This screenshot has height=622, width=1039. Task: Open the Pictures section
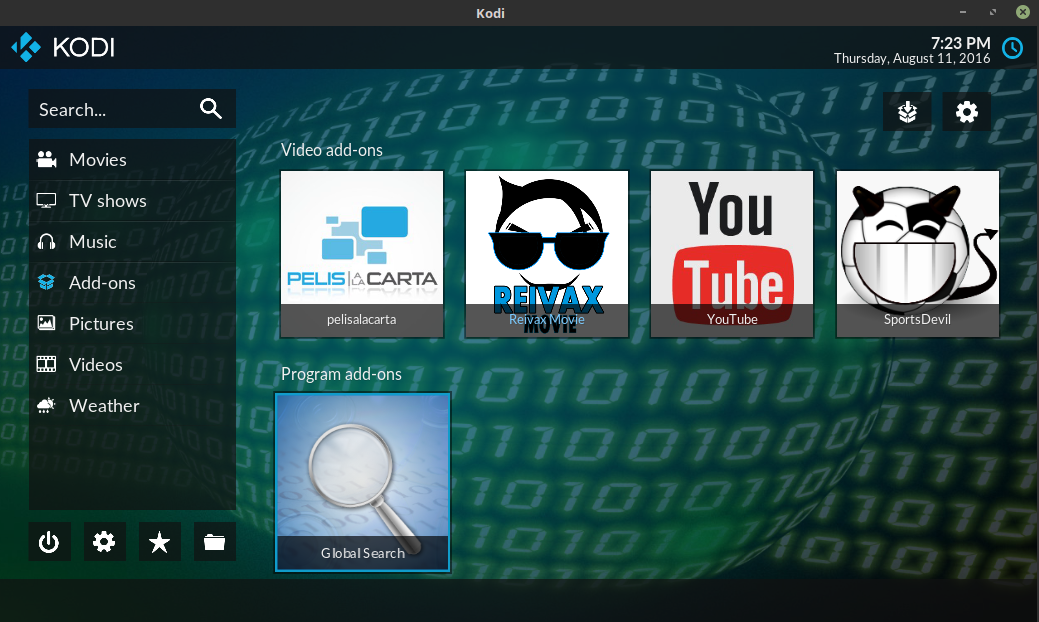[133, 324]
